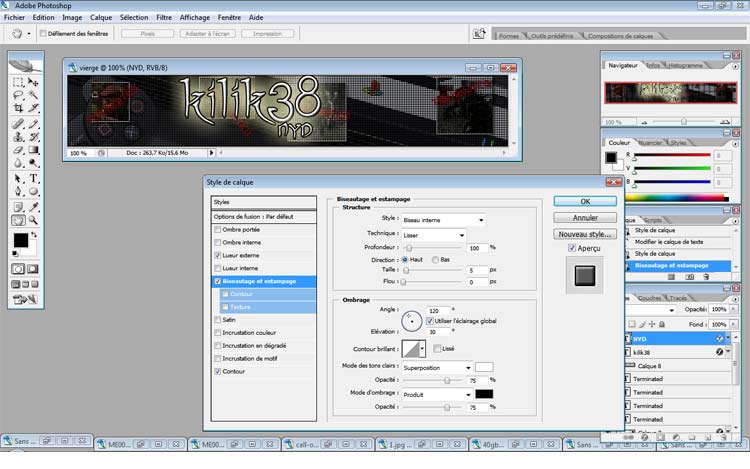
Task: Select the Path Selection arrow tool
Action: pos(18,179)
